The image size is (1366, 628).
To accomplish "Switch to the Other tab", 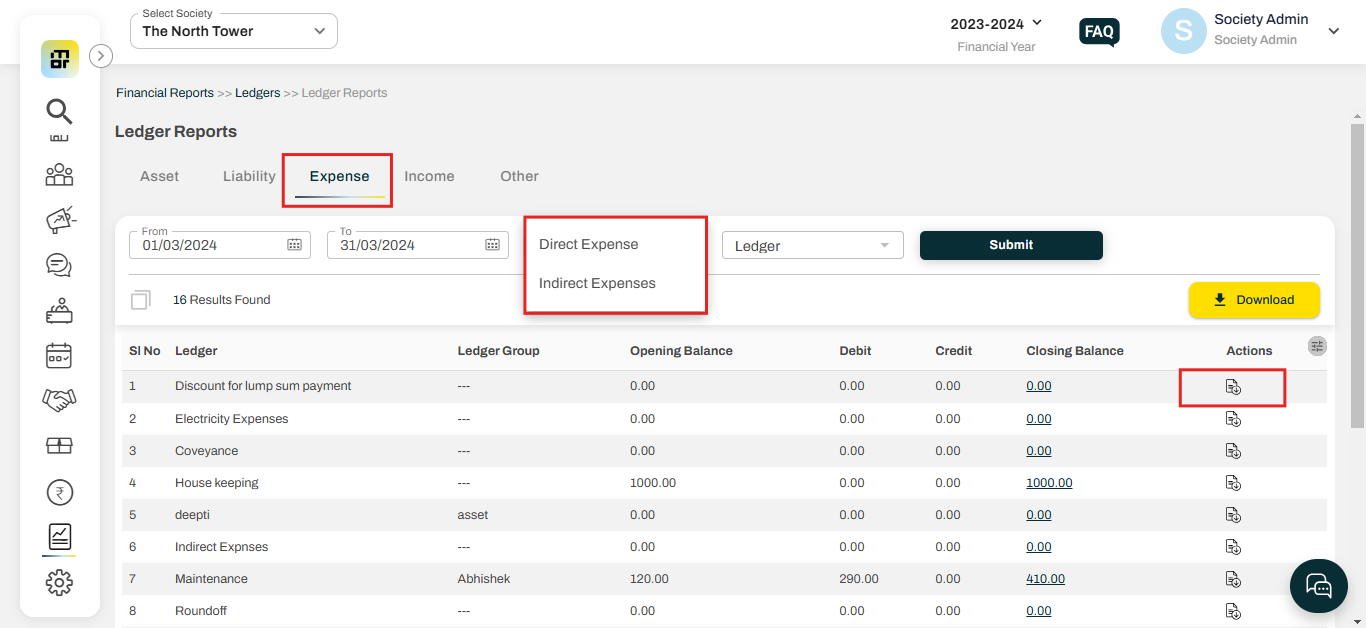I will pos(519,176).
